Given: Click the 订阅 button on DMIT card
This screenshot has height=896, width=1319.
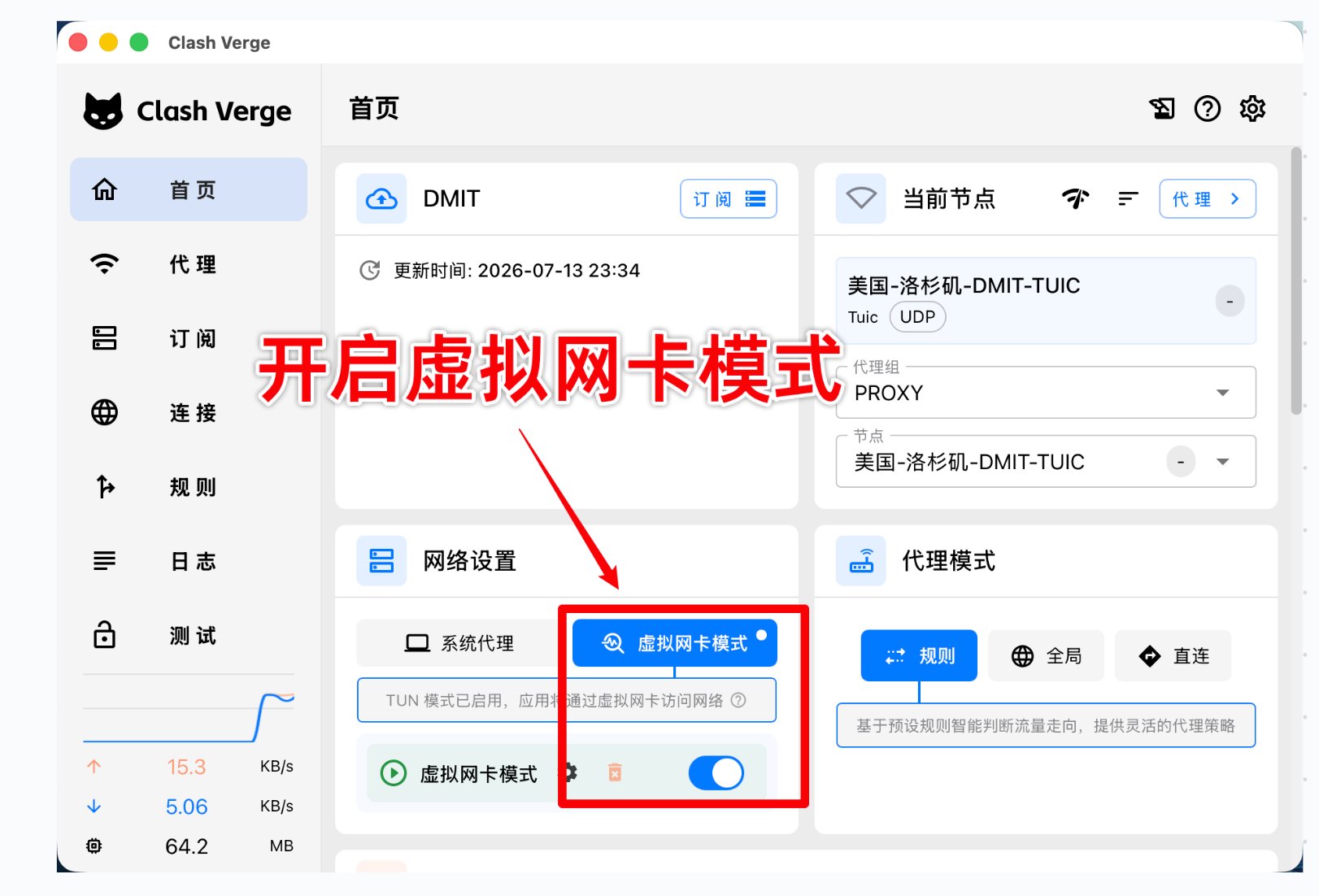Looking at the screenshot, I should coord(729,198).
